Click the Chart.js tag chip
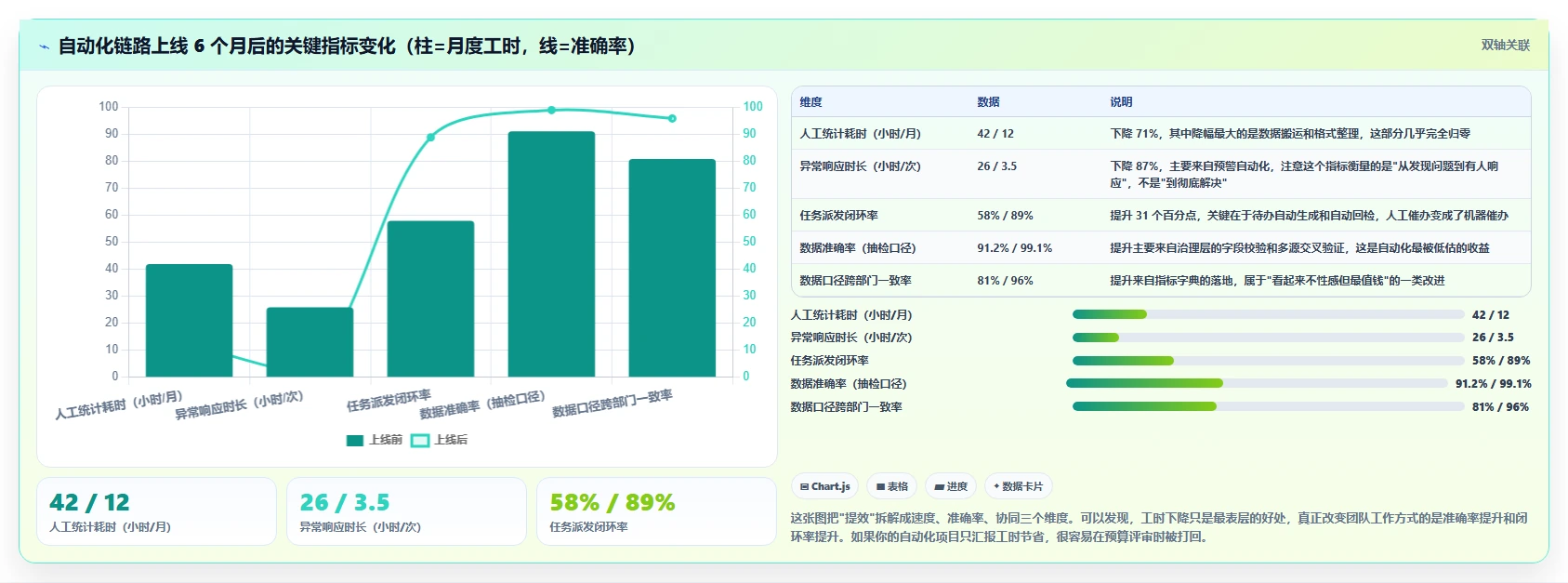 pyautogui.click(x=824, y=486)
